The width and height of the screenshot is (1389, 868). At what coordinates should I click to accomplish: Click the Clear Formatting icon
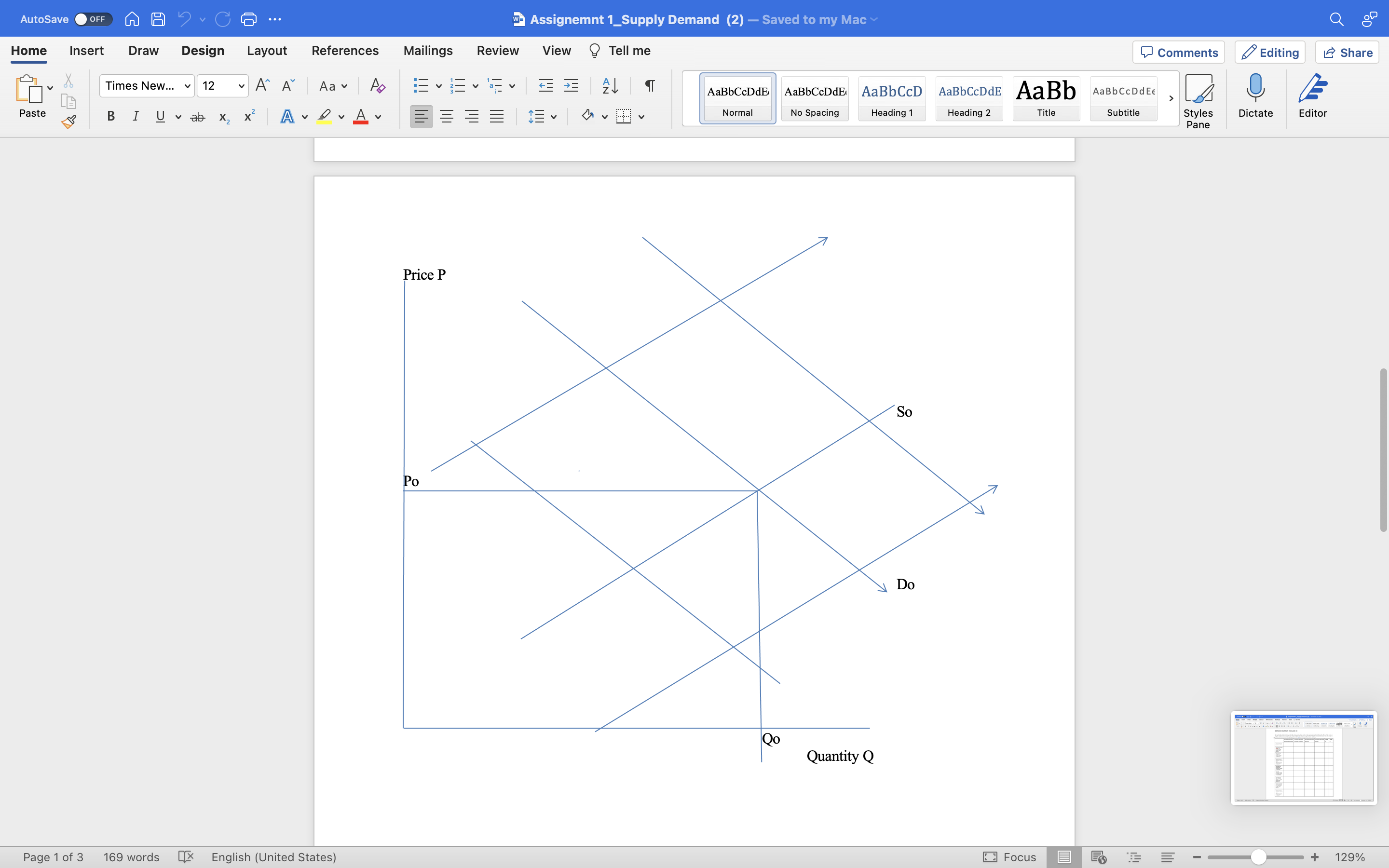click(377, 86)
